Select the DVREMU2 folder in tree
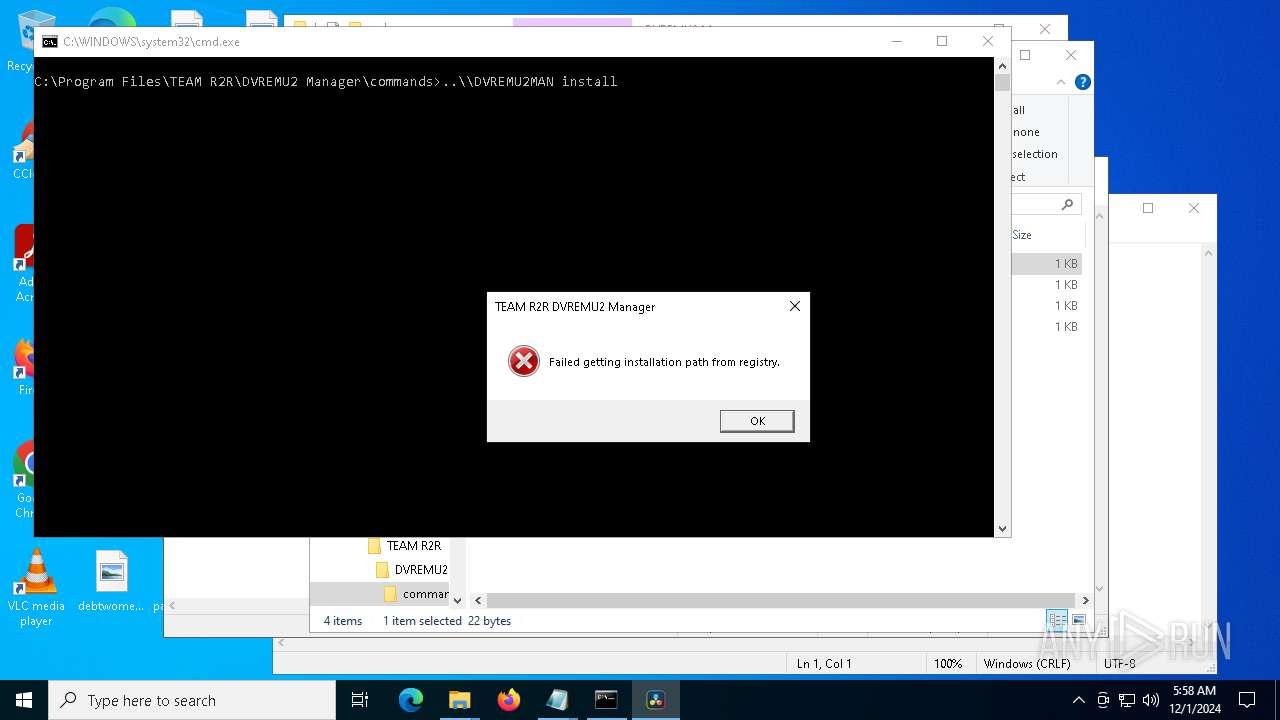1280x720 pixels. [411, 570]
